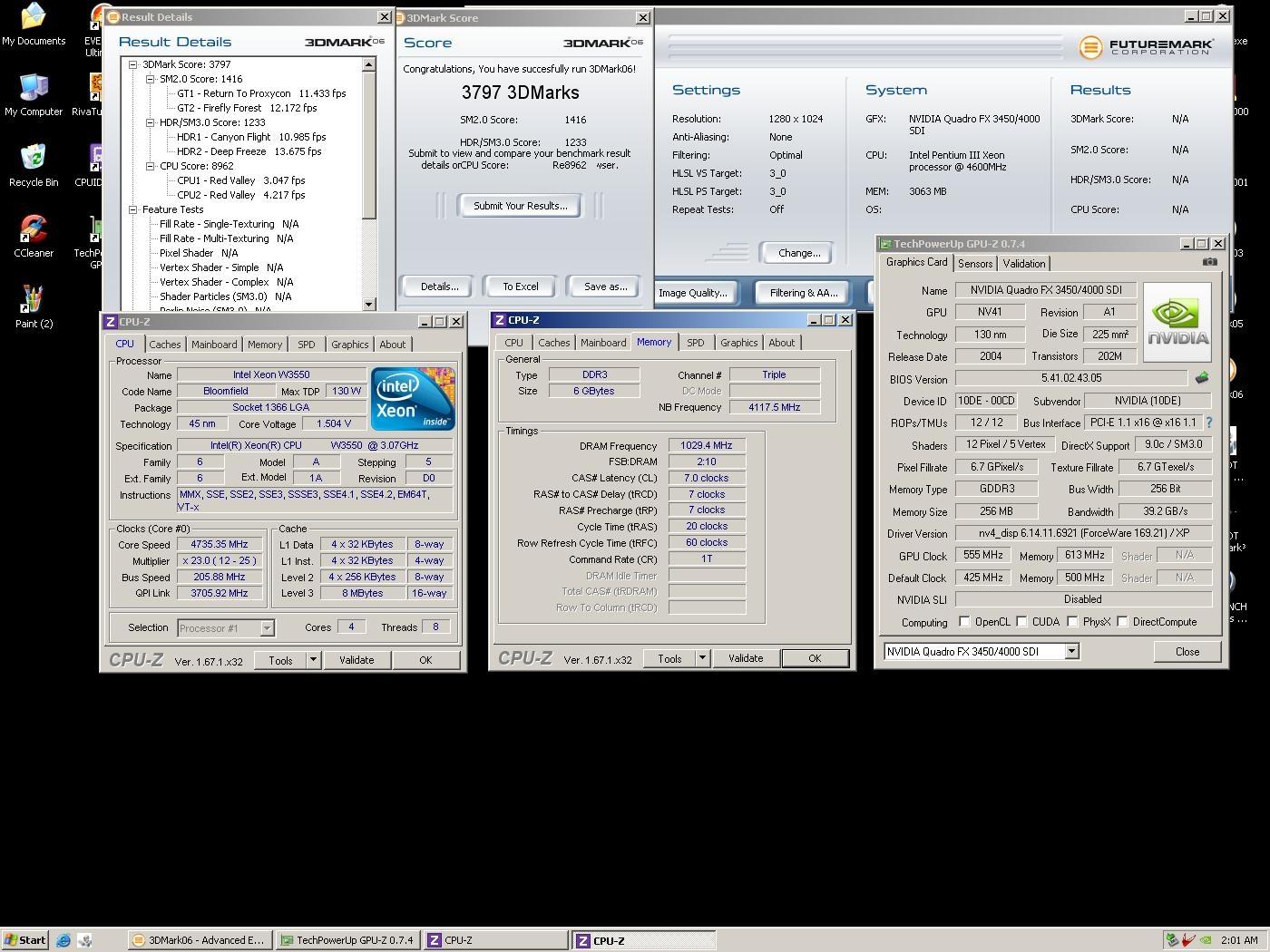The height and width of the screenshot is (952, 1270).
Task: Click the Core Speed value 4735.35 MHz
Action: [x=219, y=544]
